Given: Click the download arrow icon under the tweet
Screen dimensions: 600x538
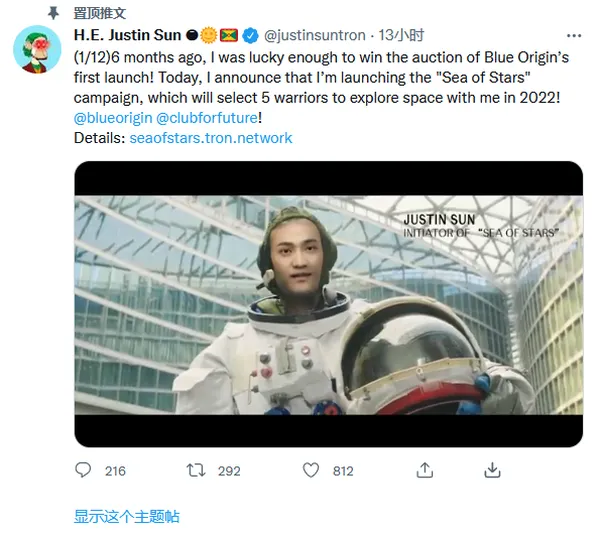Looking at the screenshot, I should click(x=492, y=470).
